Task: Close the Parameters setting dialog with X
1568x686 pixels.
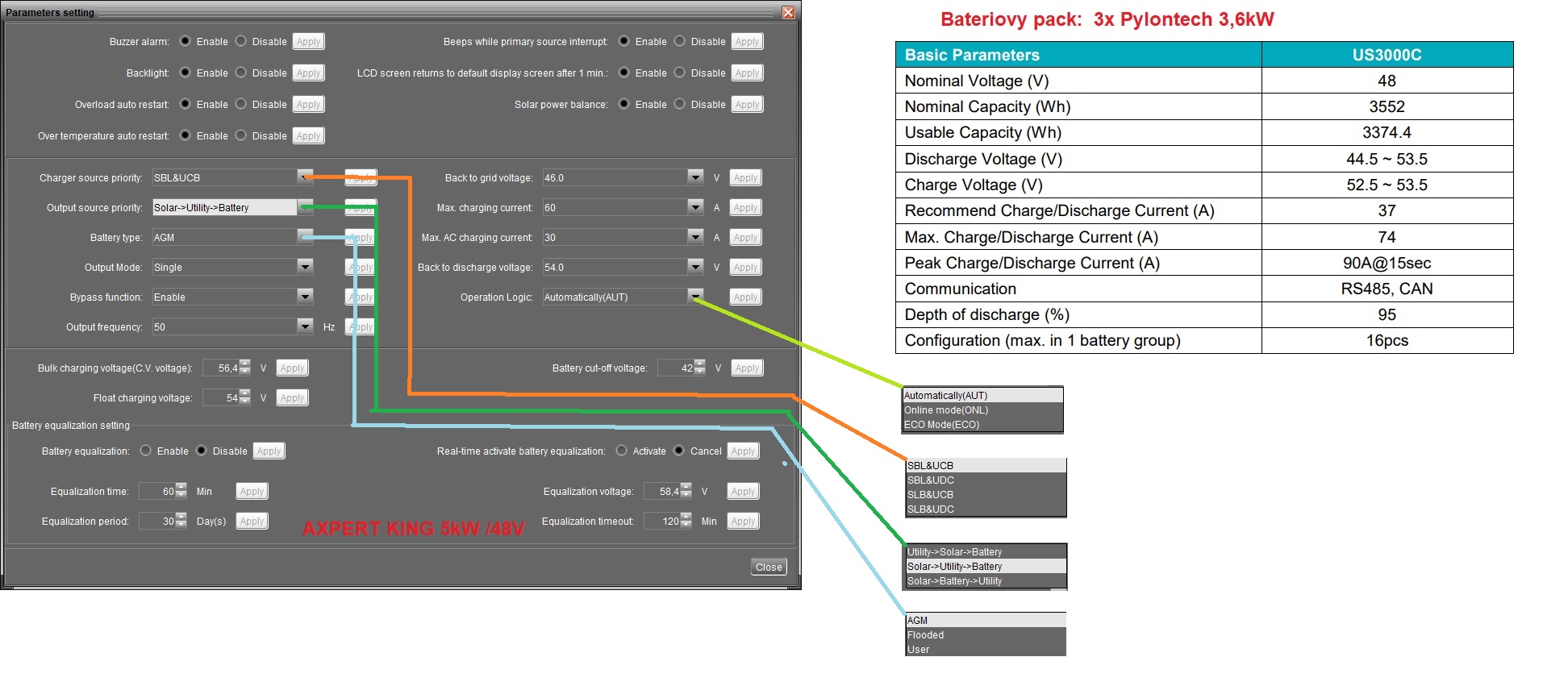Action: 788,12
